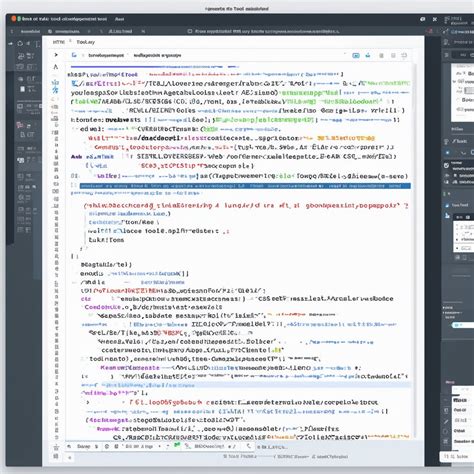Tick the checkbox in the dark address bar
474x474 pixels.
[190, 31]
